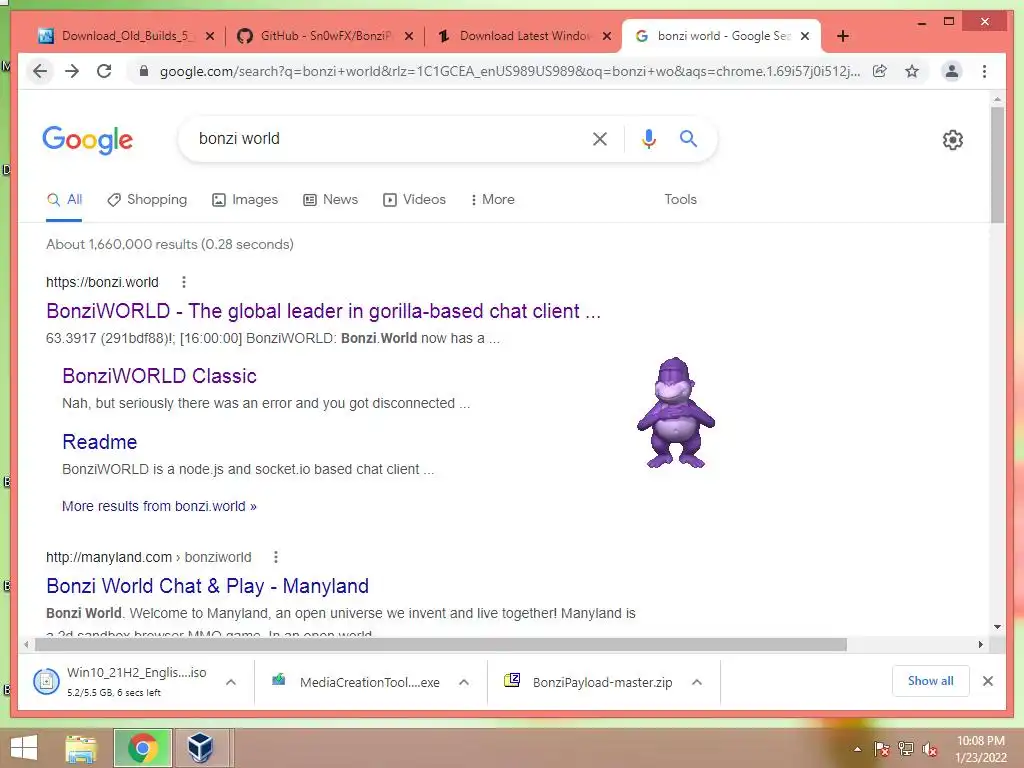Go forward with the forward arrow
The image size is (1024, 768).
pos(72,71)
